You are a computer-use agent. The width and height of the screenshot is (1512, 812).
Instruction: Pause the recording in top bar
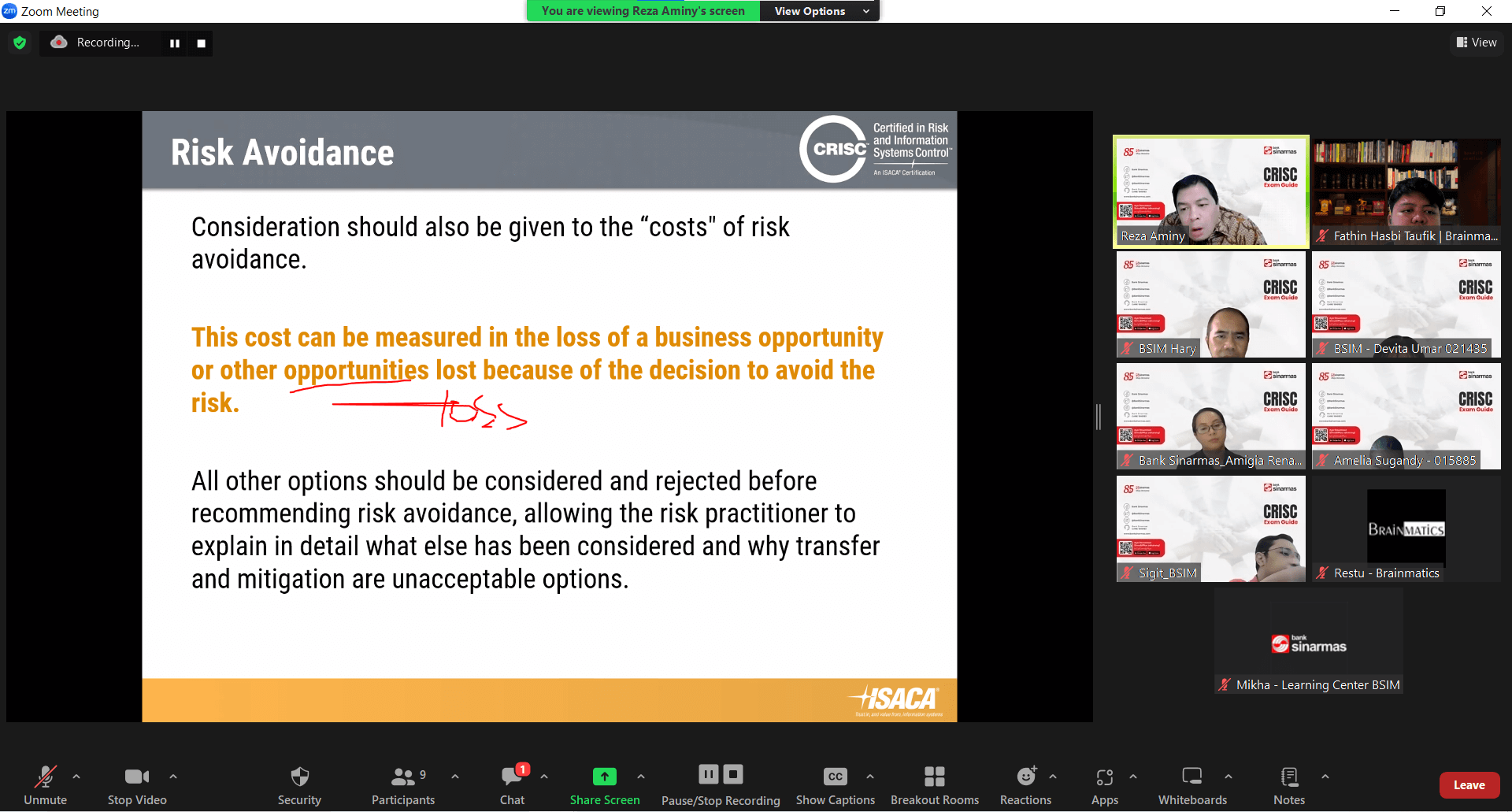coord(175,43)
